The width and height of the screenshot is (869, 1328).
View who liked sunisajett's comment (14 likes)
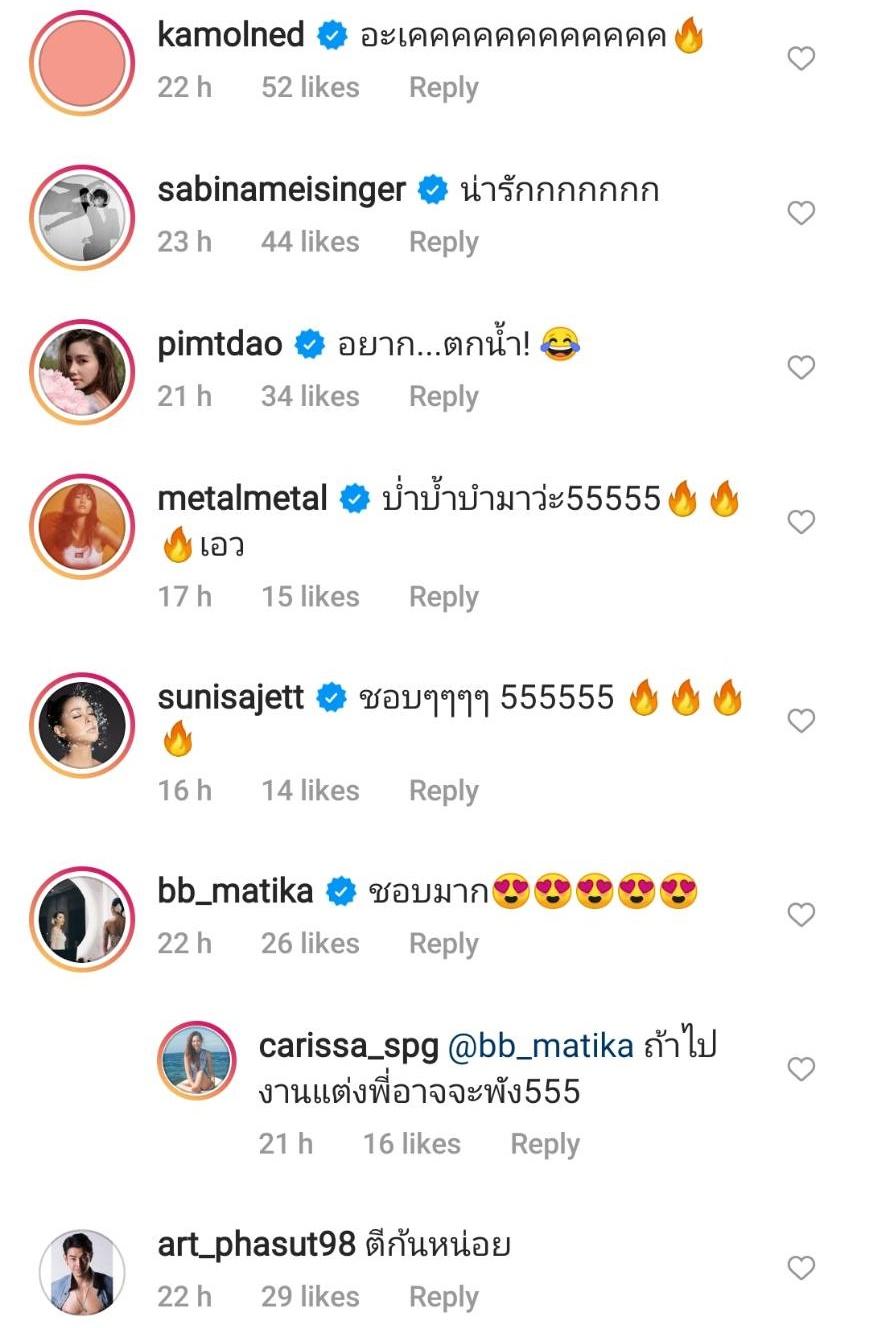(310, 791)
